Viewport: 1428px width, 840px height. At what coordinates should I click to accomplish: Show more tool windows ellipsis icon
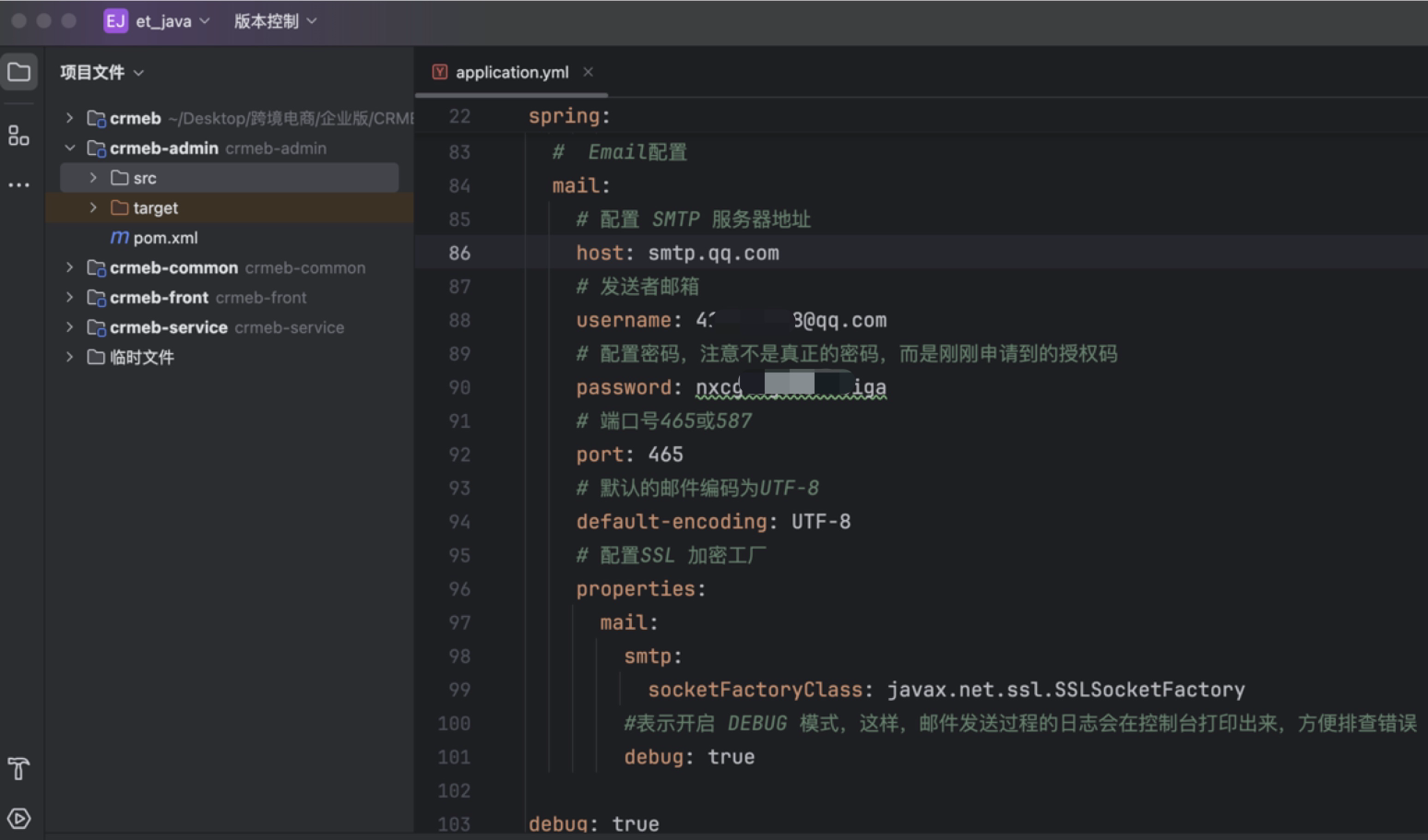[18, 184]
